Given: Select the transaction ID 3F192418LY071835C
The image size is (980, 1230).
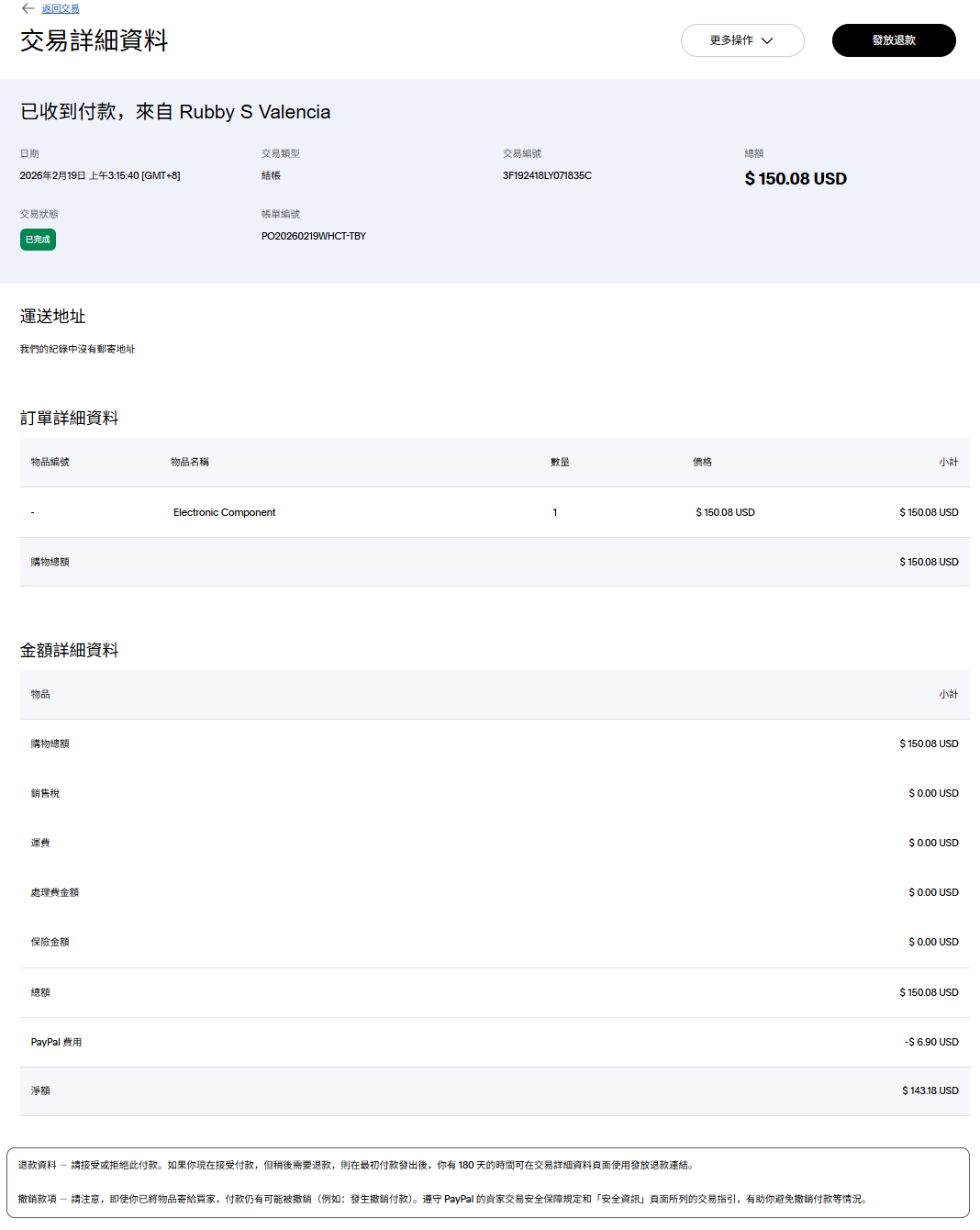Looking at the screenshot, I should [x=547, y=175].
